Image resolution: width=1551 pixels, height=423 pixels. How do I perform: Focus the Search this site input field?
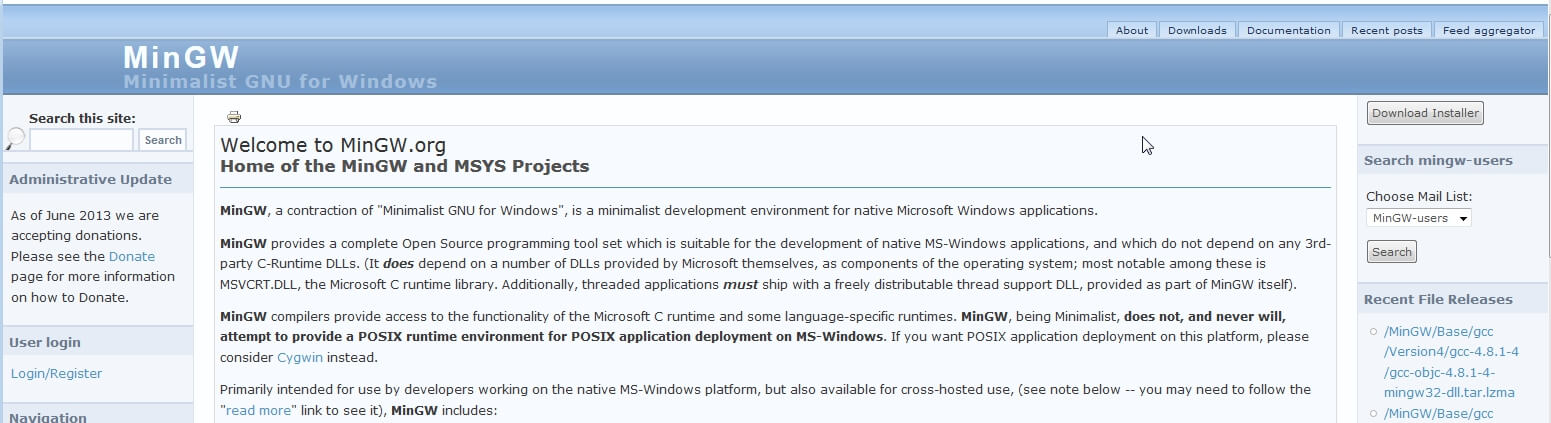pos(81,140)
